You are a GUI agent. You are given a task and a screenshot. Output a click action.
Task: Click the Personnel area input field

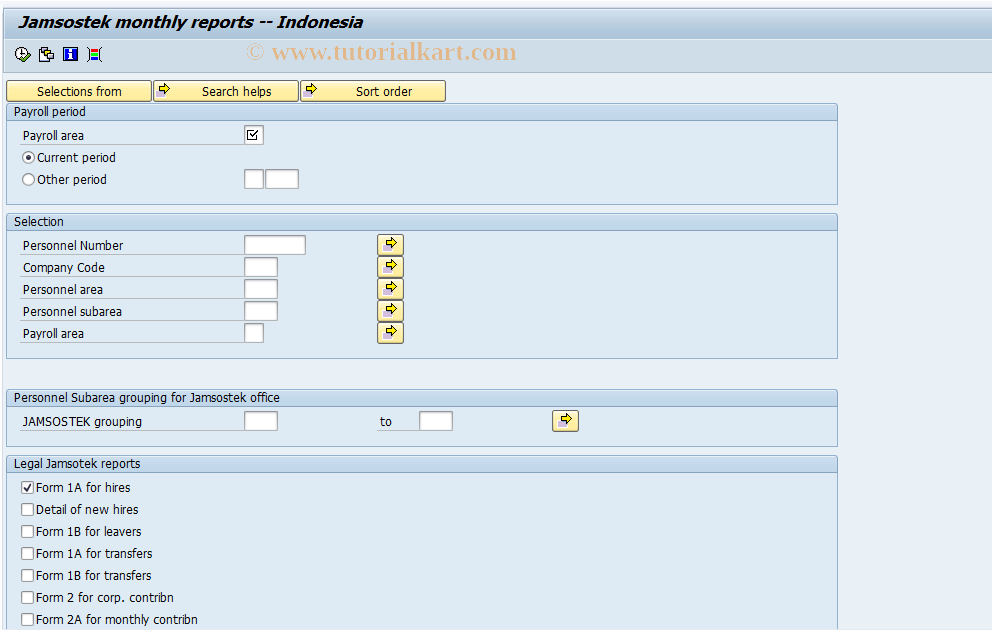click(261, 290)
